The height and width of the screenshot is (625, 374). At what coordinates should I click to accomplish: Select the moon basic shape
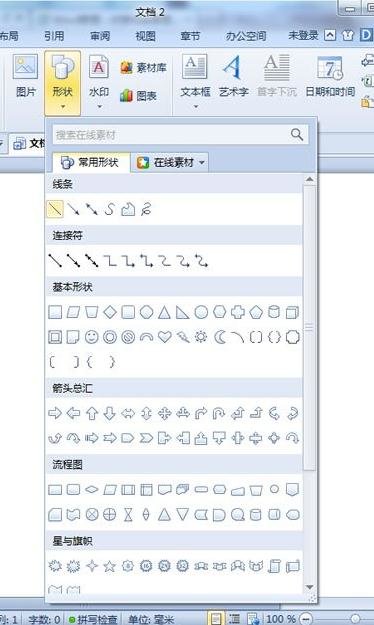tap(219, 337)
